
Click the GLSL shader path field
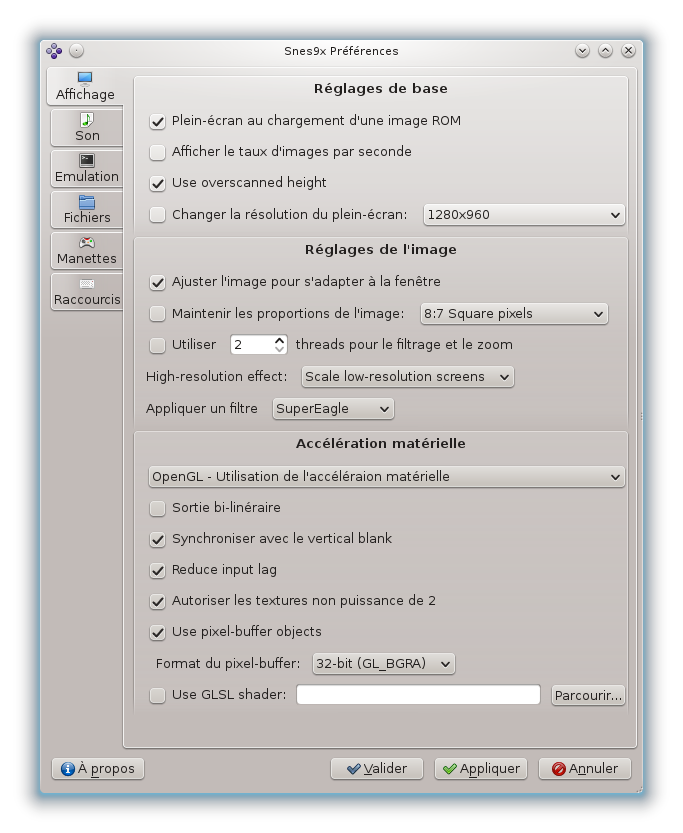click(x=418, y=695)
